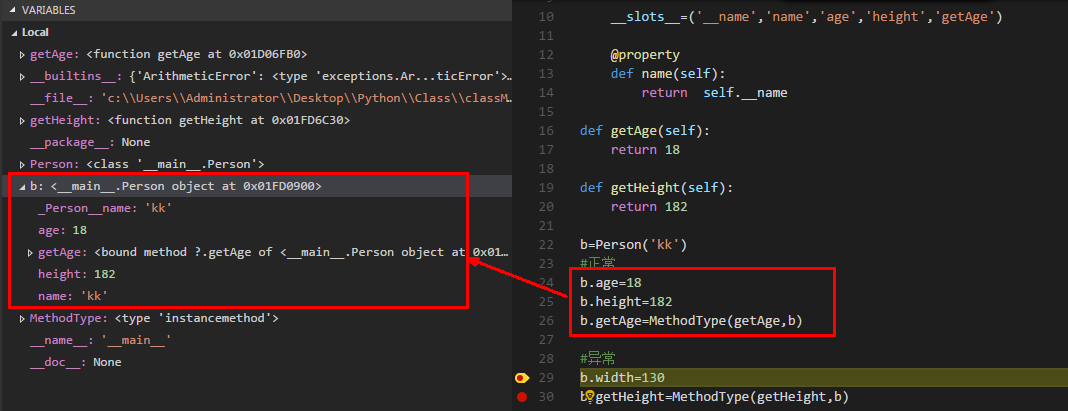Place cursor on b.width=130 line
Image resolution: width=1068 pixels, height=411 pixels.
pyautogui.click(x=622, y=378)
